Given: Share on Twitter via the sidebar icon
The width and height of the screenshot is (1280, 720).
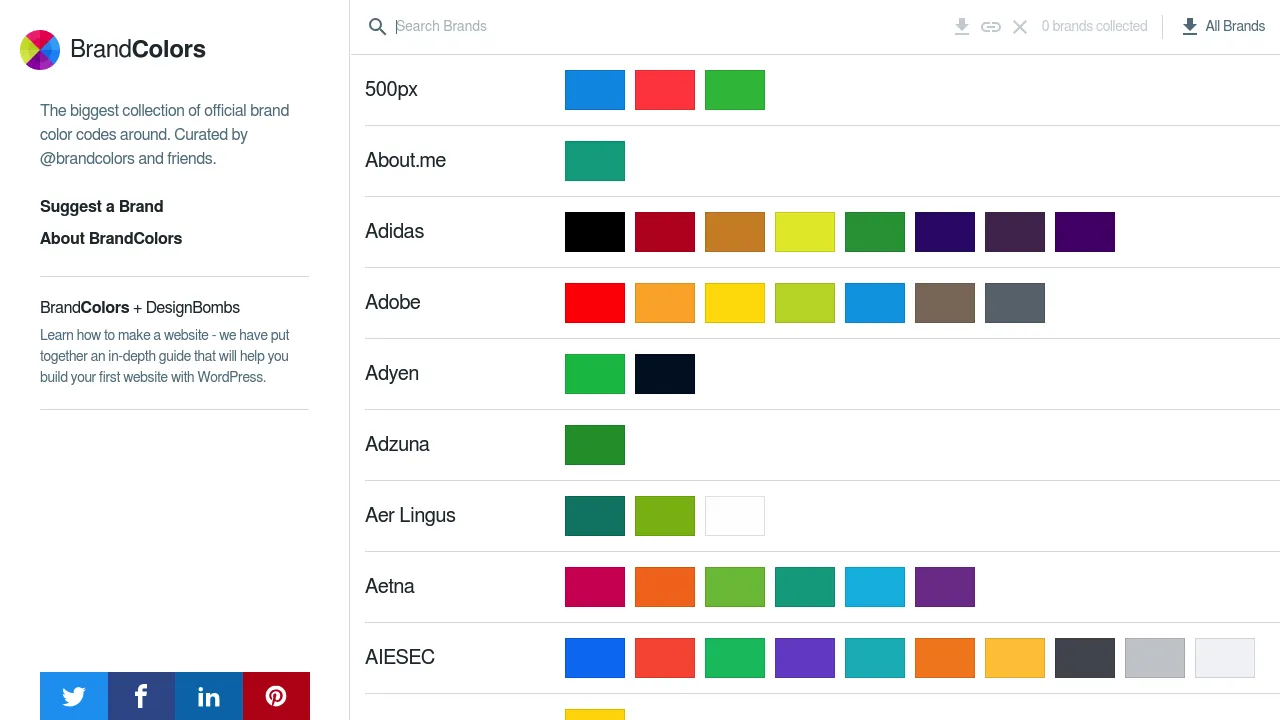Looking at the screenshot, I should click(73, 696).
